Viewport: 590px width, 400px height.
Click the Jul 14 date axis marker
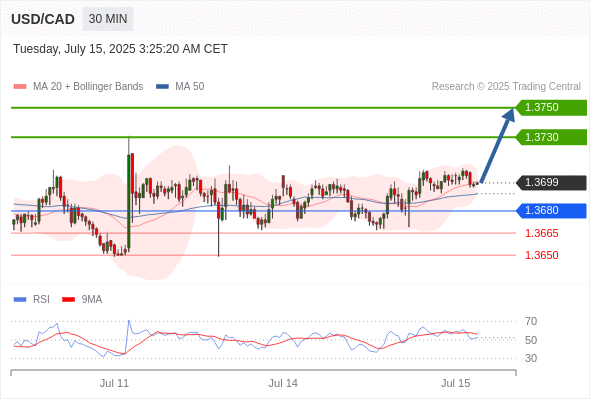click(283, 383)
